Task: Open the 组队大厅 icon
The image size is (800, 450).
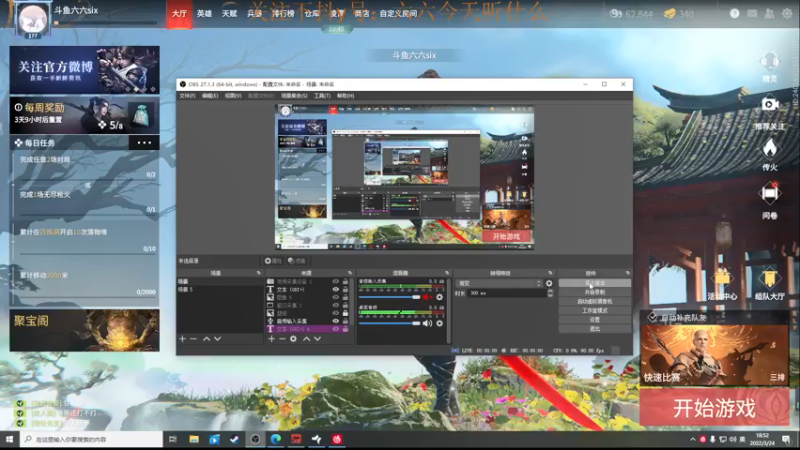Action: 769,278
